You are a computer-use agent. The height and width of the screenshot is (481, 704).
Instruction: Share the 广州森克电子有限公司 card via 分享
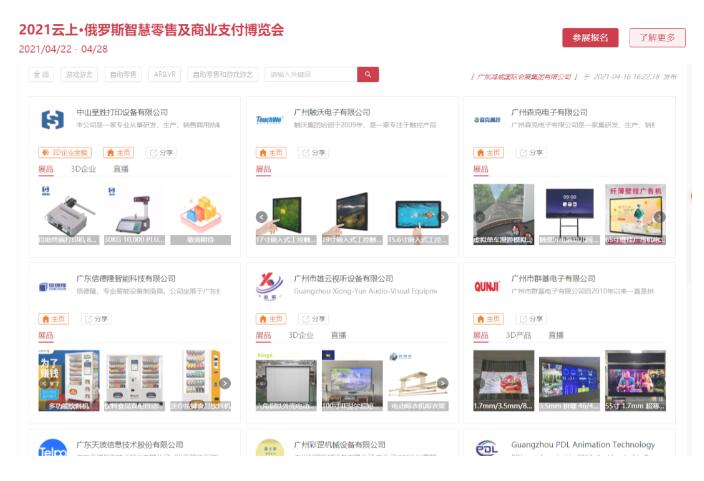click(x=531, y=153)
